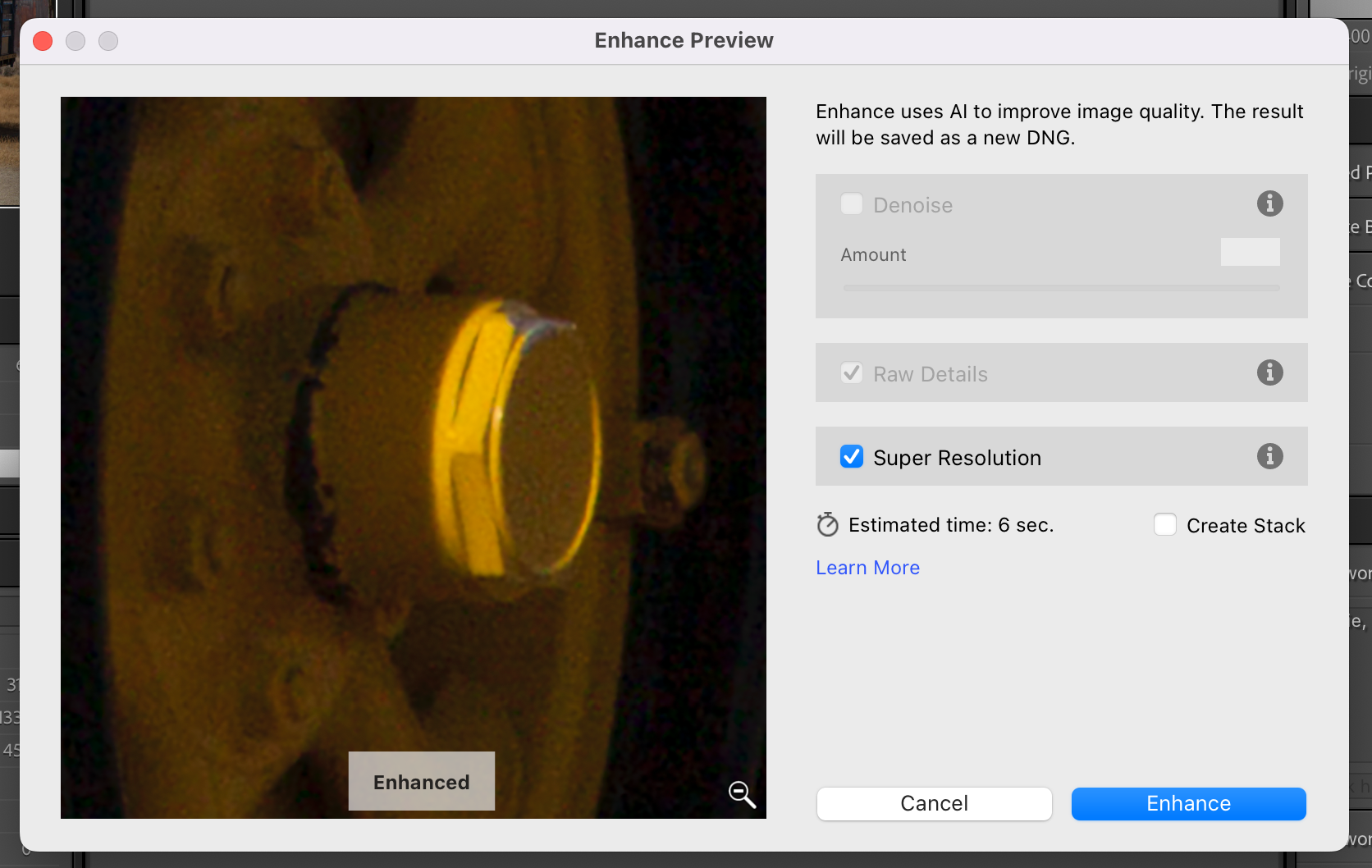Cancel the enhance operation

coord(934,803)
